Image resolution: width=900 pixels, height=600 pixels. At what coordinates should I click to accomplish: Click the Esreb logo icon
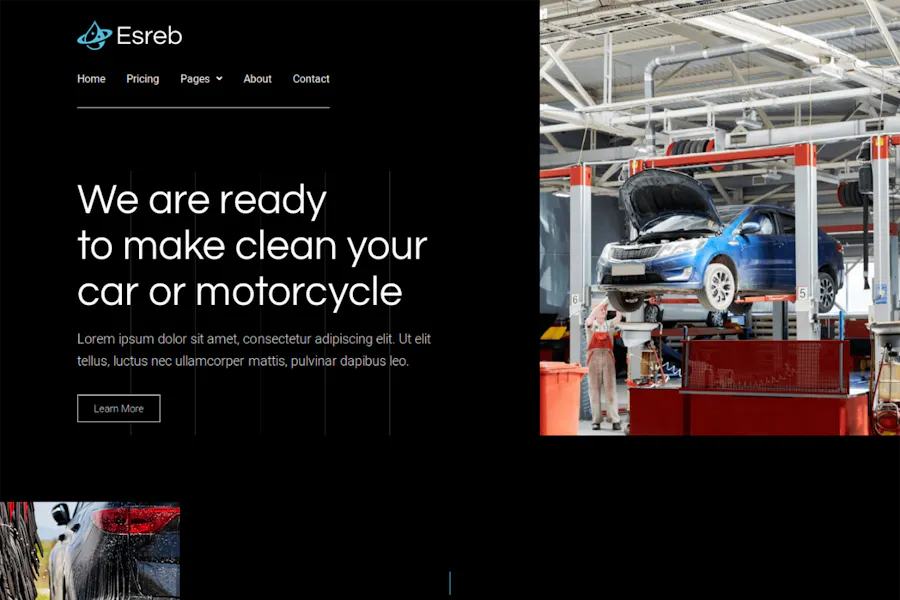pos(94,36)
